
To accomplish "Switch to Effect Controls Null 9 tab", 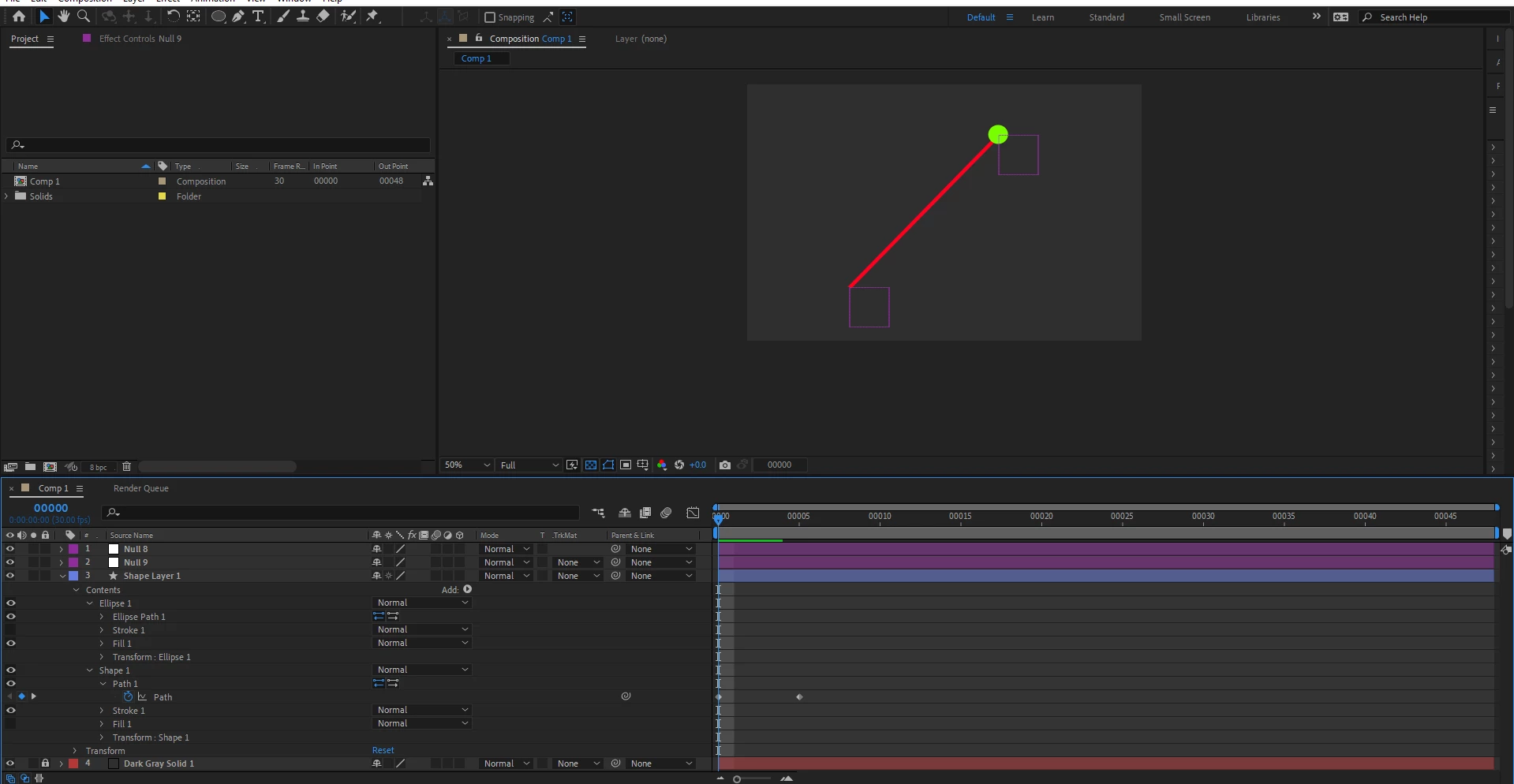I will [x=140, y=39].
